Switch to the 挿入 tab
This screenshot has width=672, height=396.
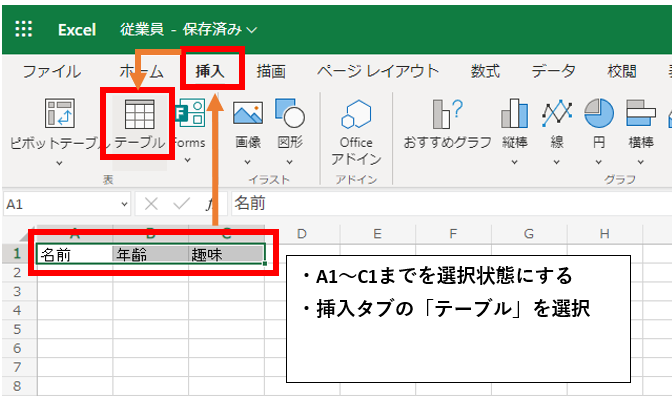click(x=210, y=71)
